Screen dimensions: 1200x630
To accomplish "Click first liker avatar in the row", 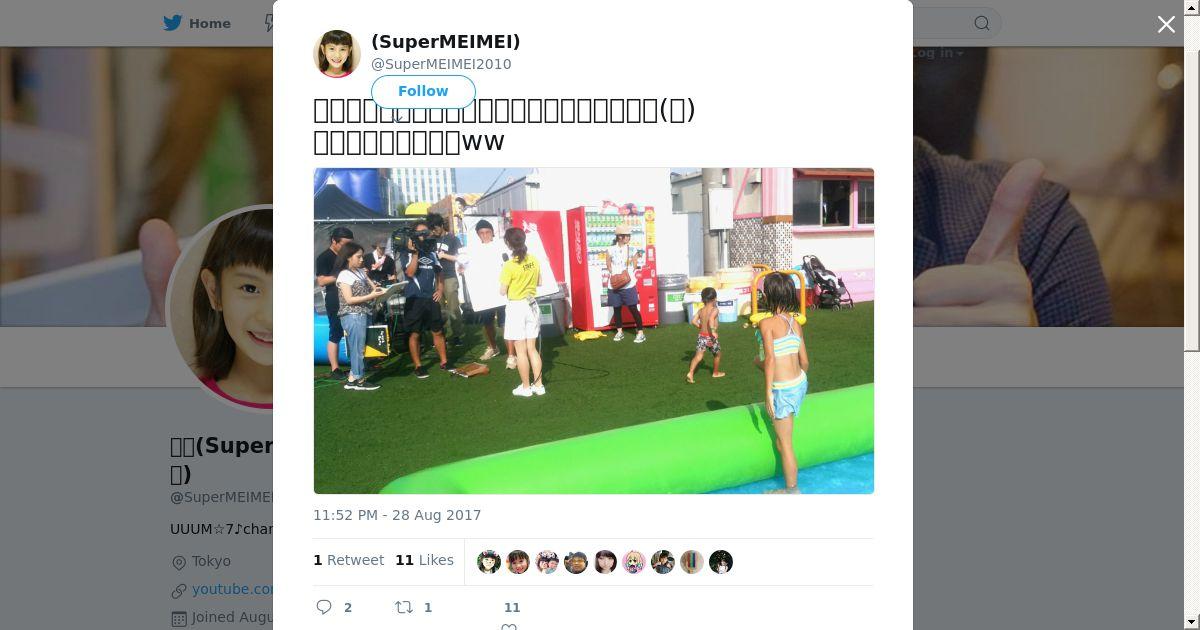I will 489,562.
